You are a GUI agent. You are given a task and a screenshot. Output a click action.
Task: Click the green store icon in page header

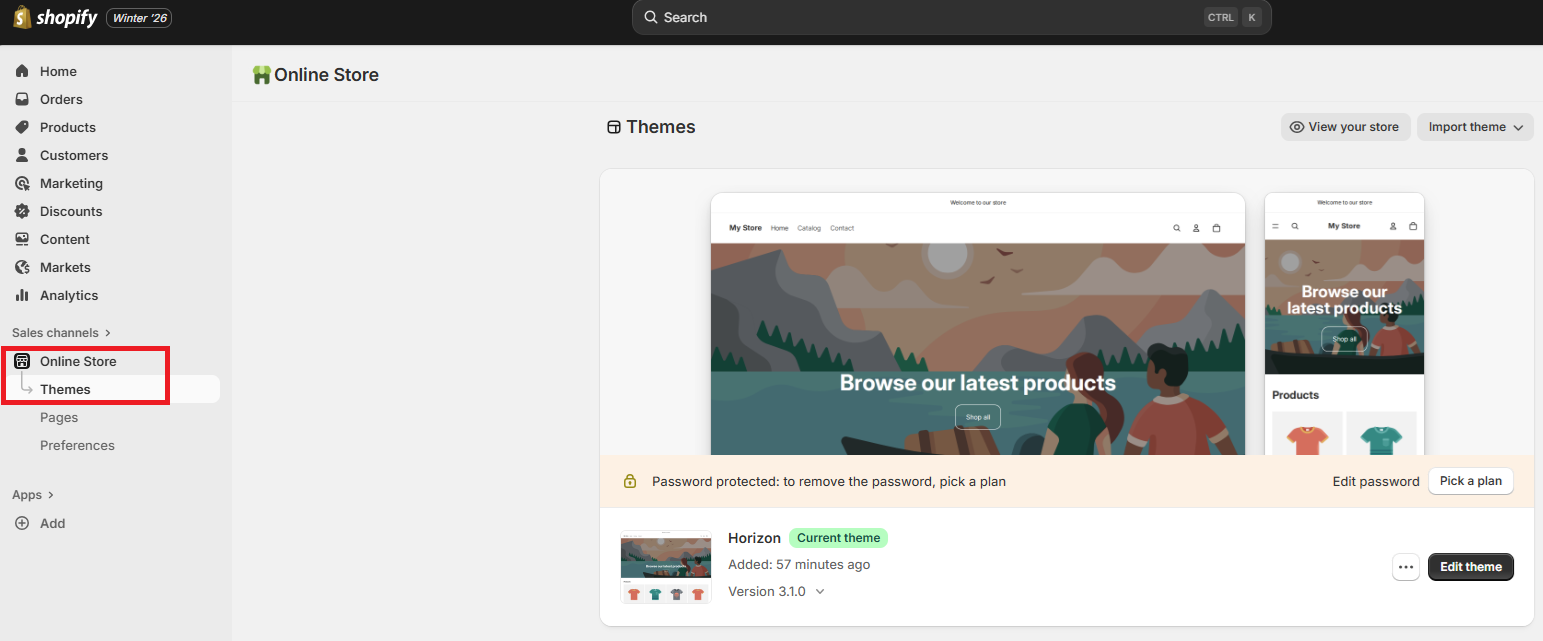coord(262,75)
